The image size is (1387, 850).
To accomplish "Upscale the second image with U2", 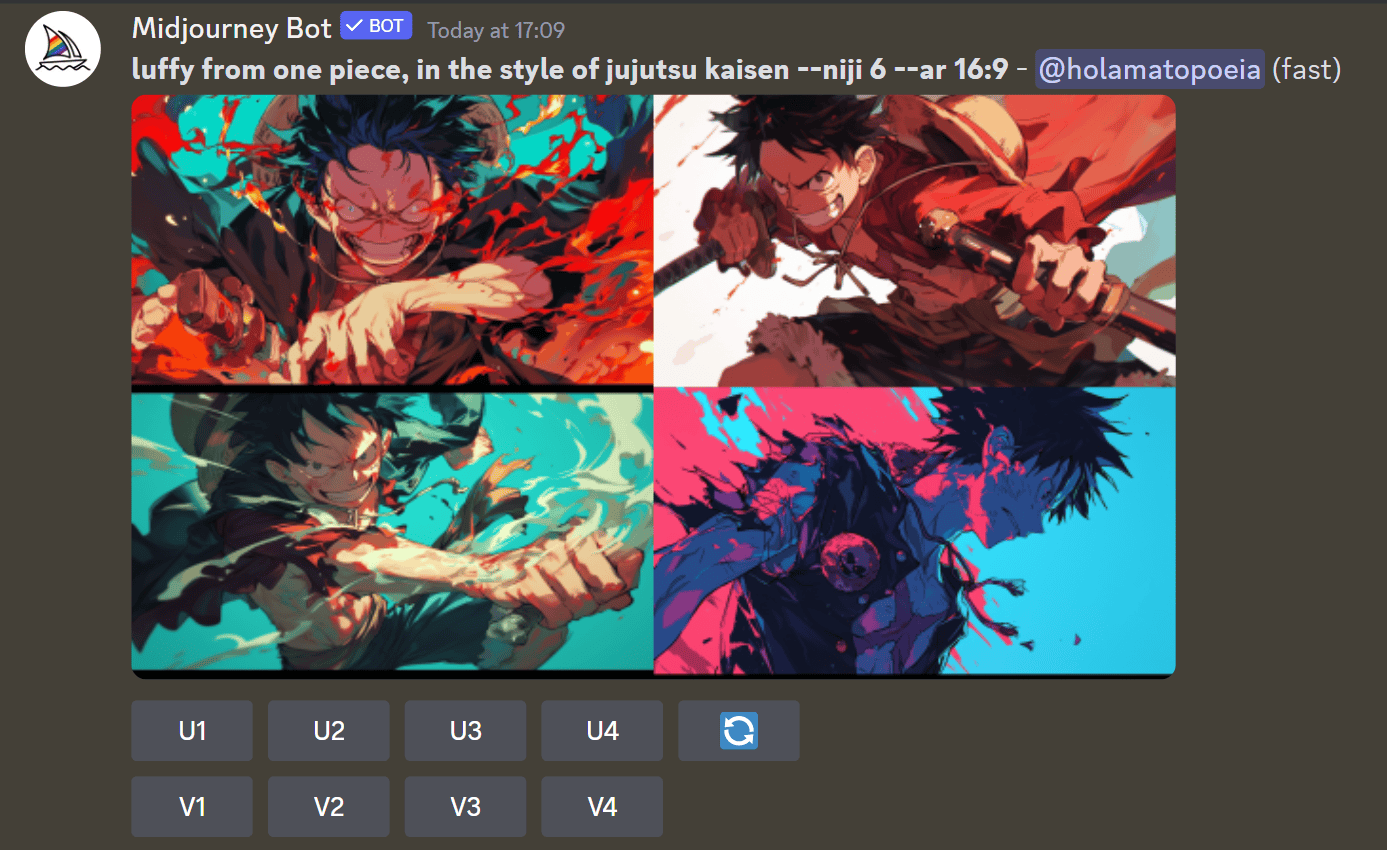I will point(329,731).
